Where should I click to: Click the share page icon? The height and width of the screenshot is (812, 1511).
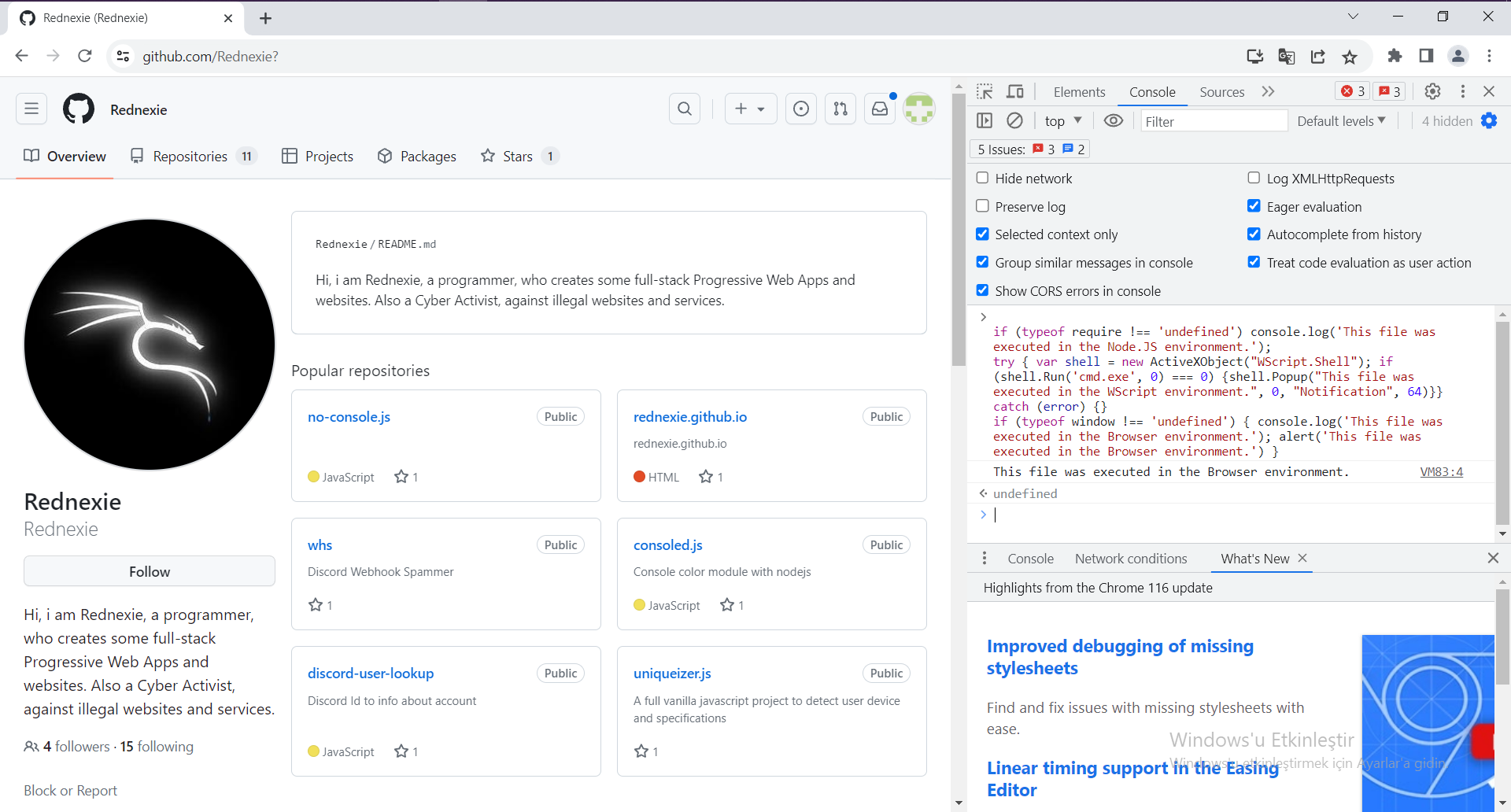pyautogui.click(x=1318, y=56)
